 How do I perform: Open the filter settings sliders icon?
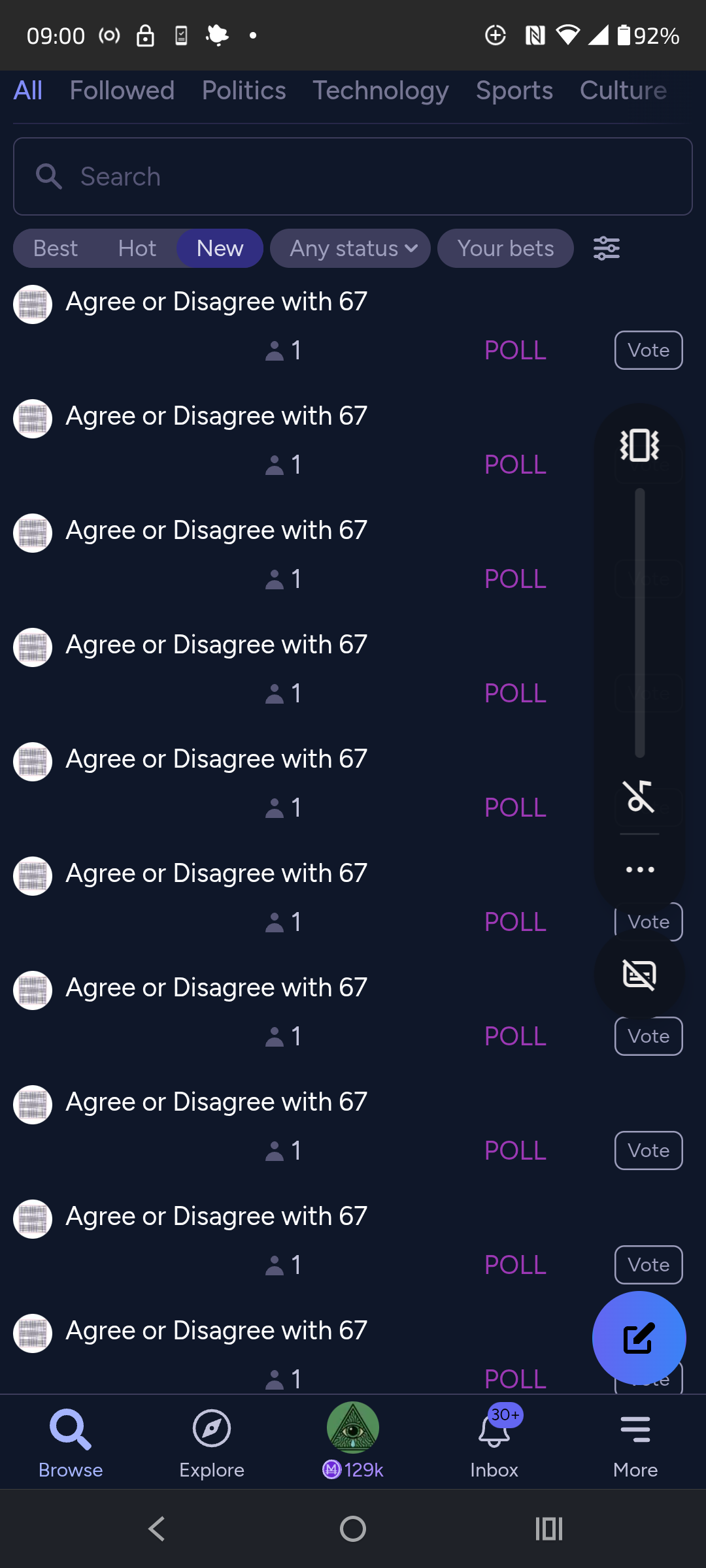click(x=606, y=248)
